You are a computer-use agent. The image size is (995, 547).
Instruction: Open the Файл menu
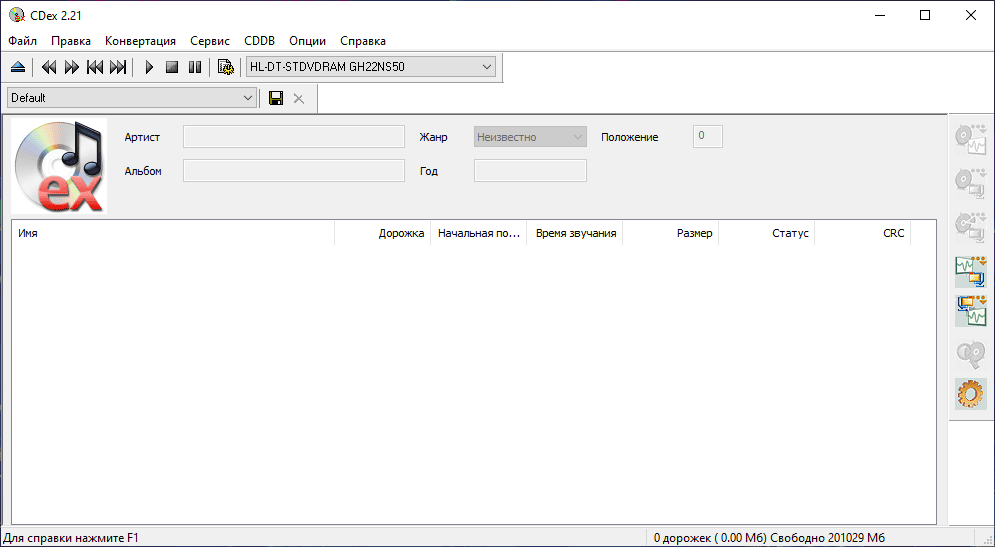(x=23, y=41)
